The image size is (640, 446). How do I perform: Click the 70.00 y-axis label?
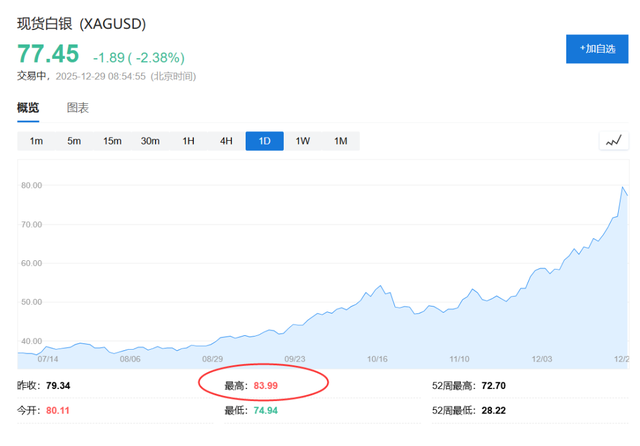(x=31, y=224)
